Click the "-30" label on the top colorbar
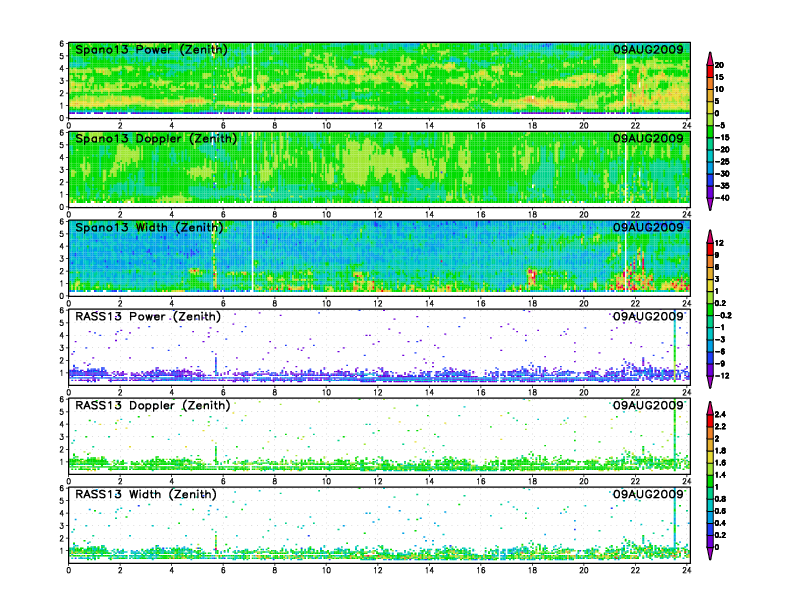Image resolution: width=792 pixels, height=612 pixels. coord(722,174)
